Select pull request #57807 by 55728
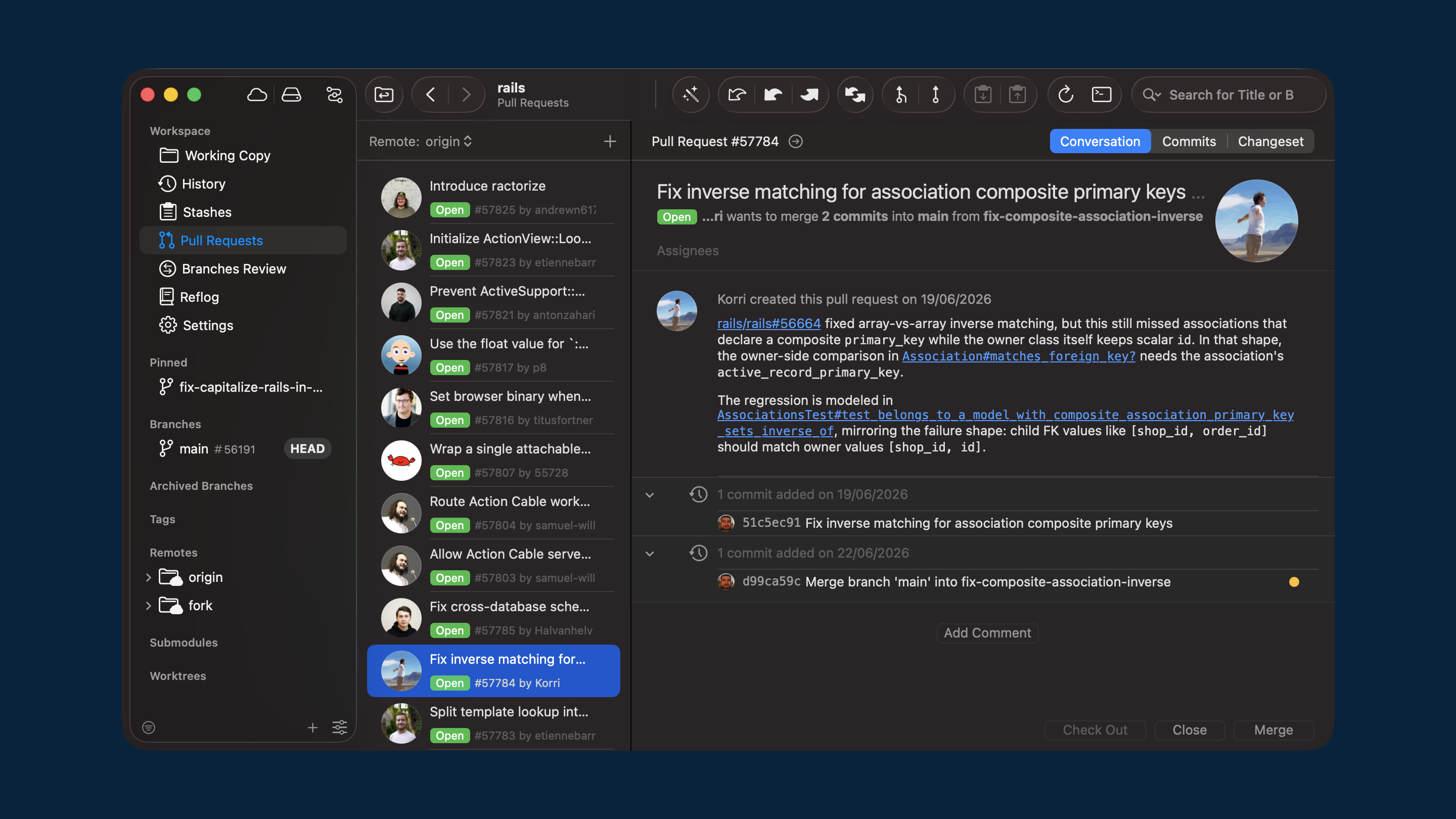This screenshot has height=819, width=1456. click(x=493, y=461)
